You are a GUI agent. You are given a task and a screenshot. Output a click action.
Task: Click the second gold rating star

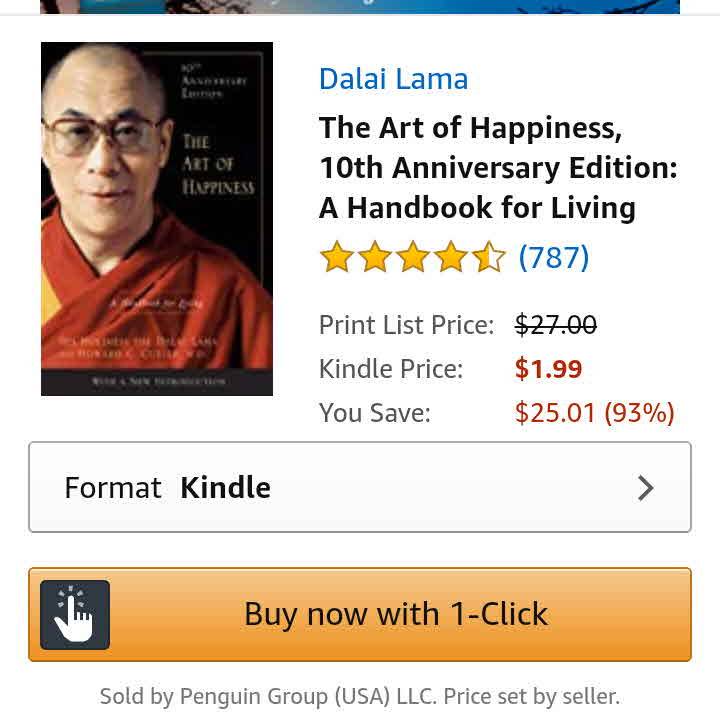(x=375, y=256)
